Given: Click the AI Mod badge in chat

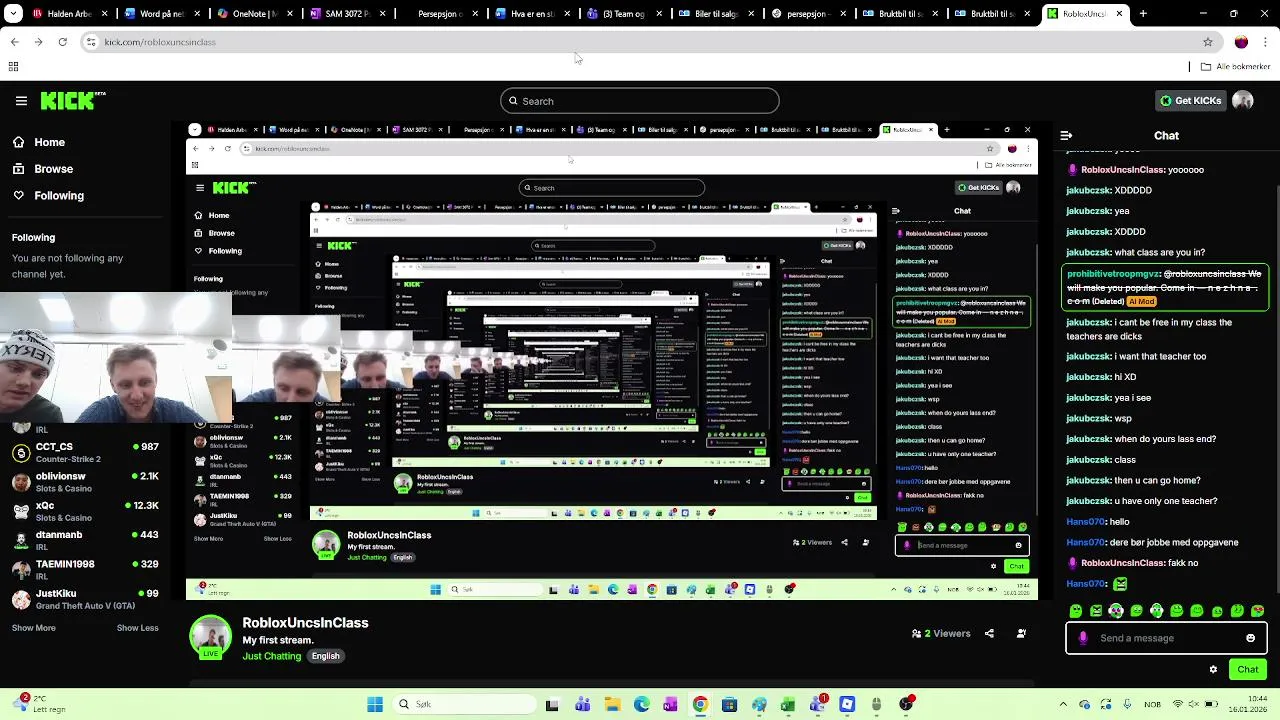Looking at the screenshot, I should pos(1141,301).
